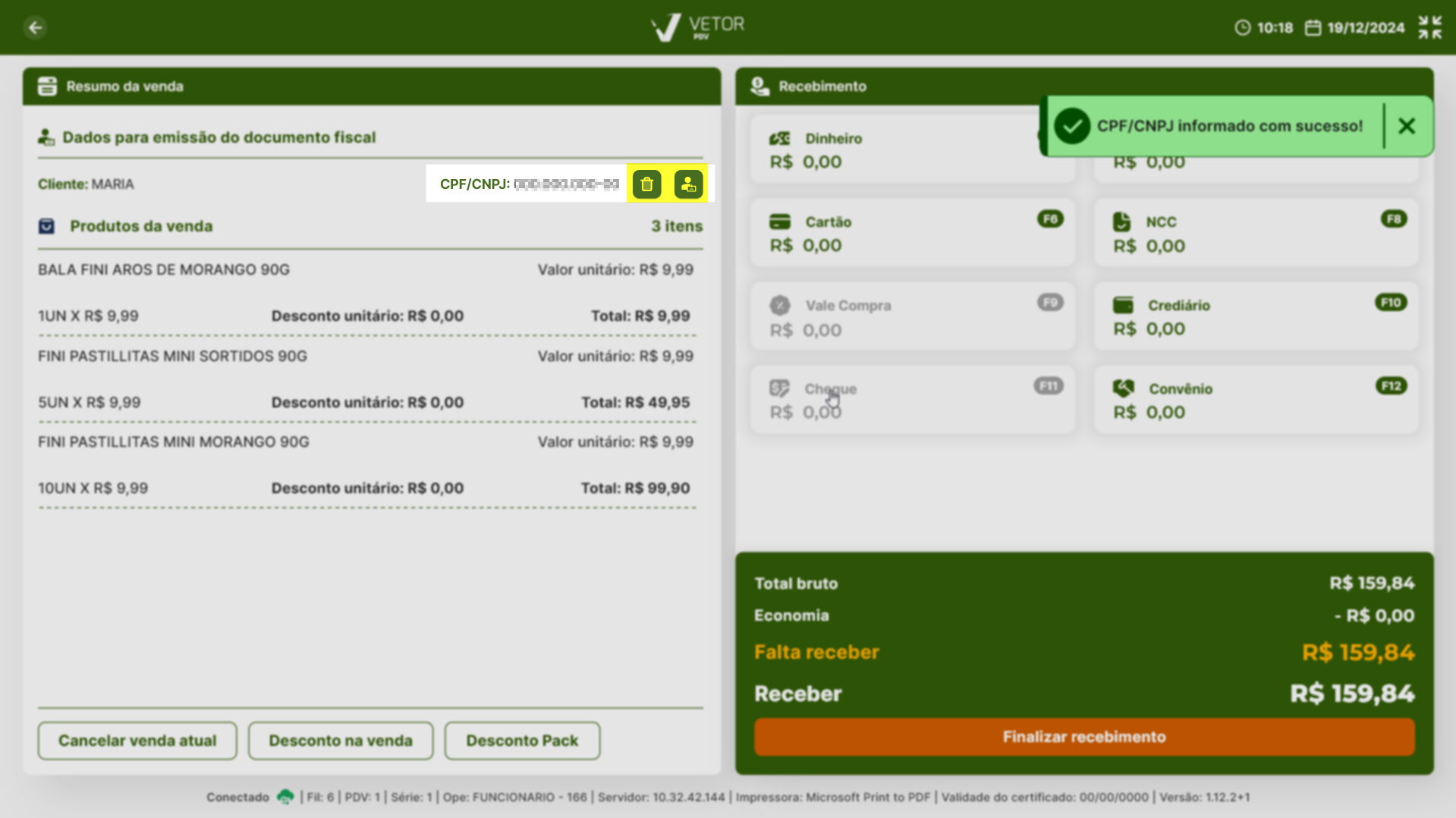Click 5UN X R$ 9,99 quantity text
Image resolution: width=1456 pixels, height=818 pixels.
pos(89,402)
